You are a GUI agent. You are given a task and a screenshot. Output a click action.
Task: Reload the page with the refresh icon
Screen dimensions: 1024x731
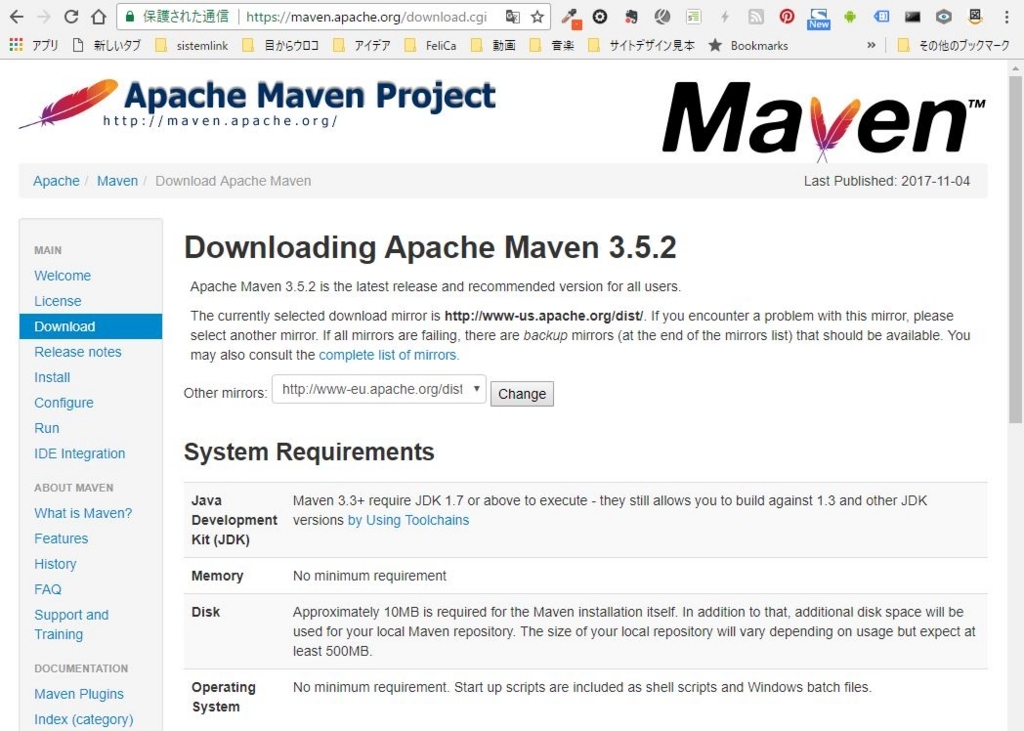coord(71,17)
